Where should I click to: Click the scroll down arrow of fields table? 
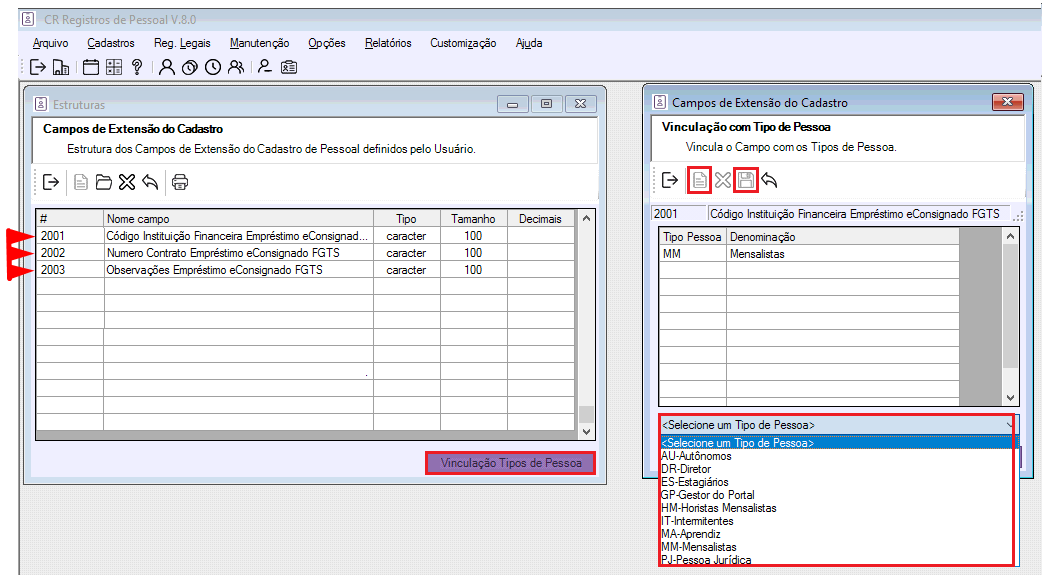coord(586,431)
